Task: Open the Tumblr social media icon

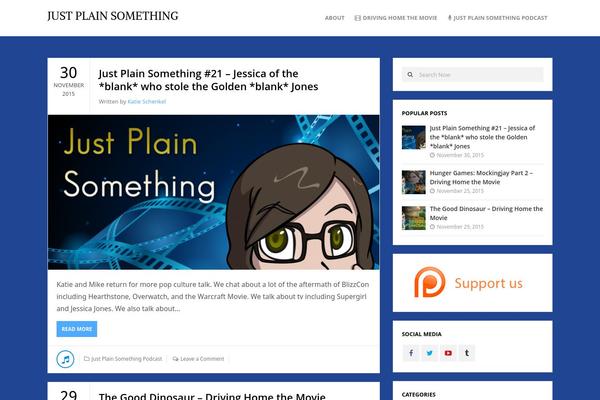Action: pyautogui.click(x=467, y=353)
